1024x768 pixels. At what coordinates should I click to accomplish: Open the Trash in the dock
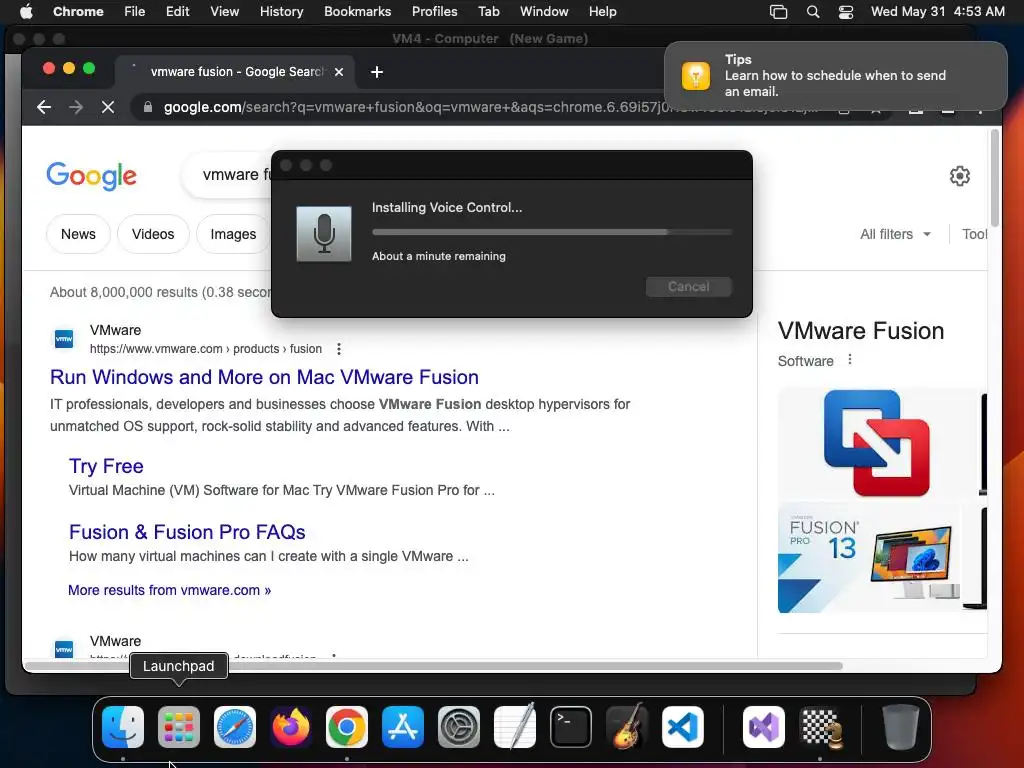coord(901,727)
